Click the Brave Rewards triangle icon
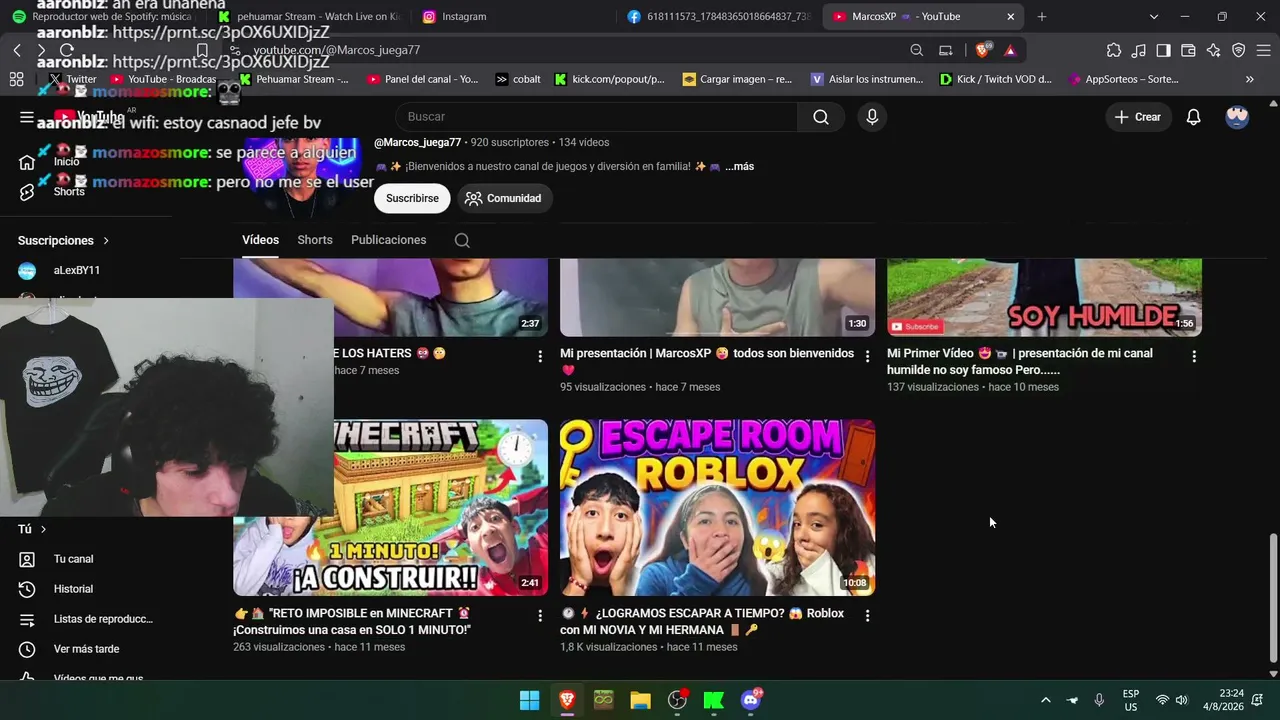The image size is (1280, 720). [x=1010, y=50]
